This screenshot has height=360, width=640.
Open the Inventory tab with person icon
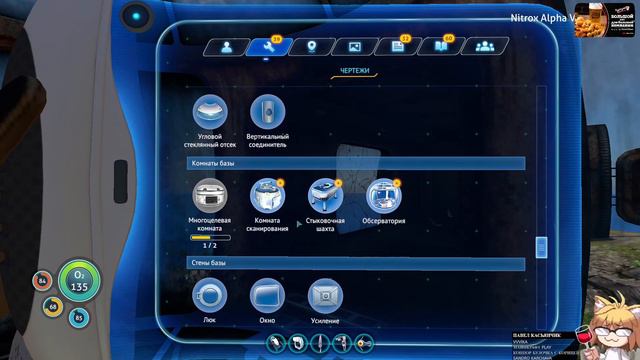point(227,47)
